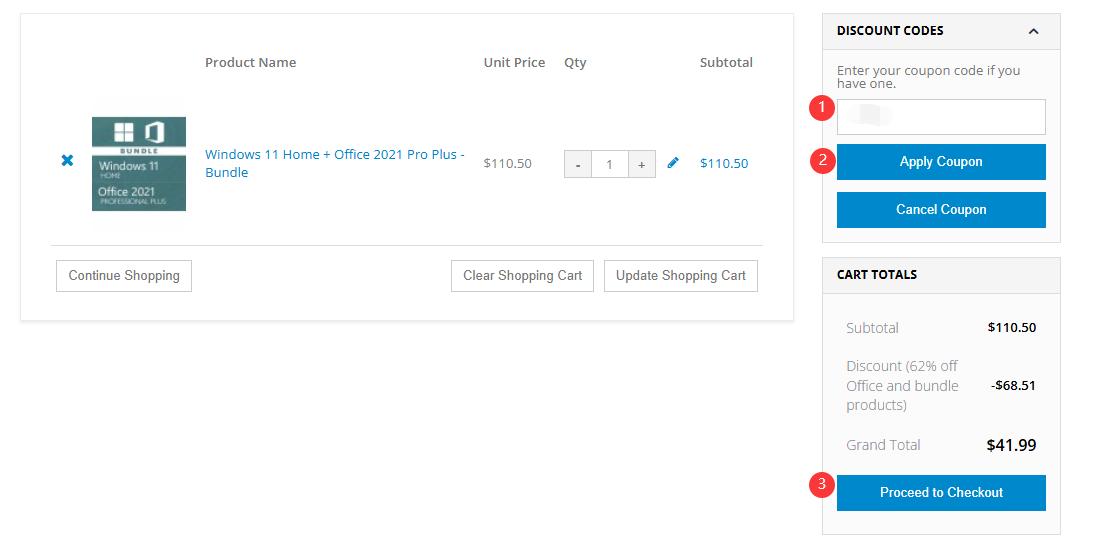
Task: Select the $110.50 item subtotal in table
Action: click(724, 163)
